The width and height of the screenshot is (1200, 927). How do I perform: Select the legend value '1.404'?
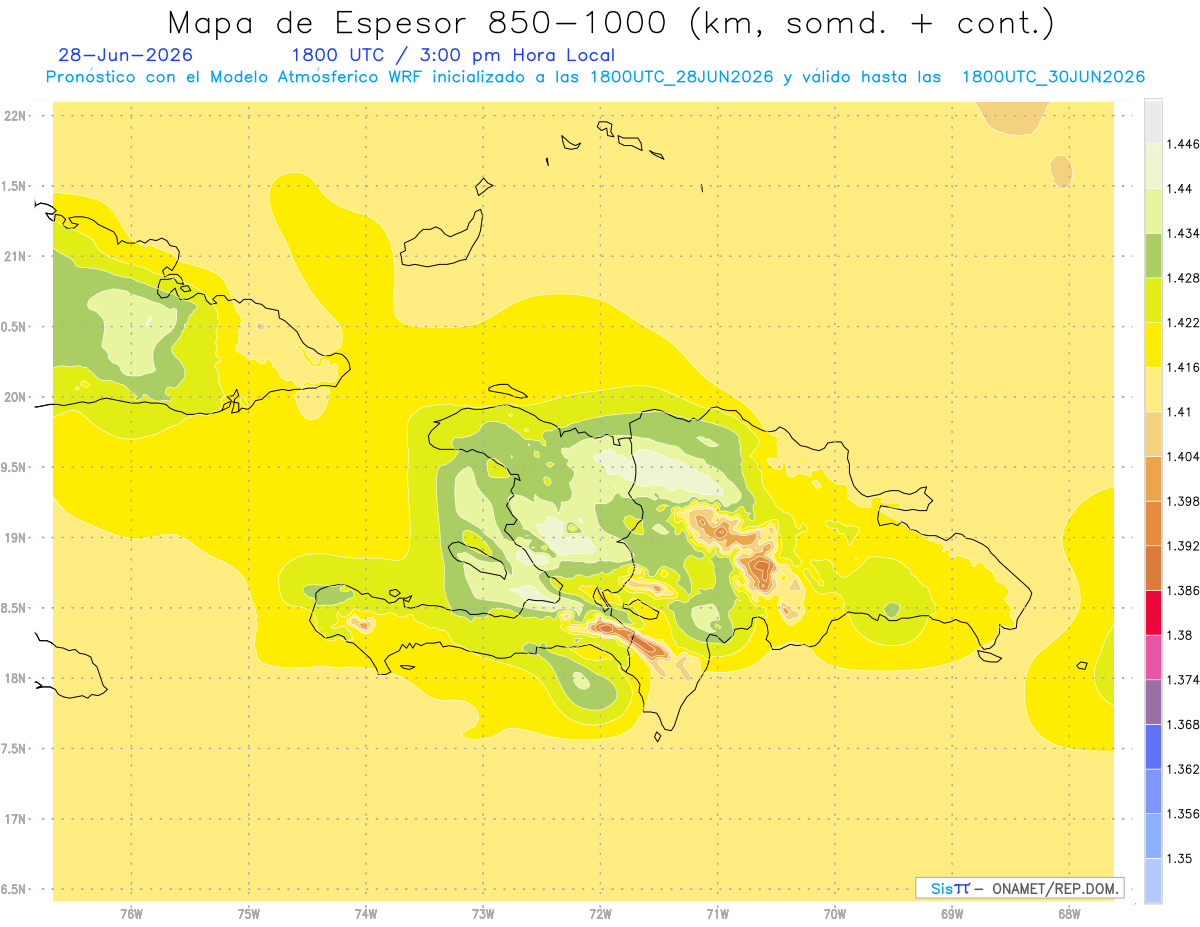pos(1184,456)
